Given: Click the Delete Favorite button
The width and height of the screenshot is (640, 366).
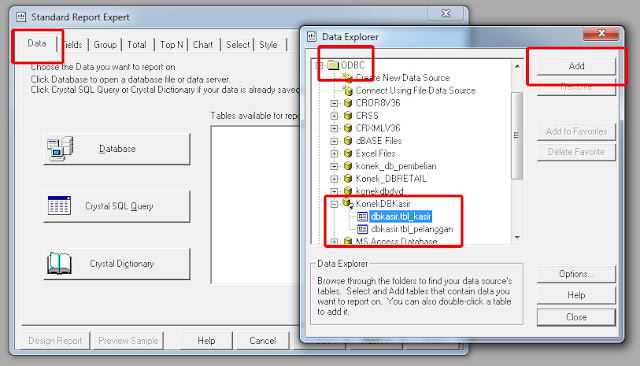Looking at the screenshot, I should 576,152.
